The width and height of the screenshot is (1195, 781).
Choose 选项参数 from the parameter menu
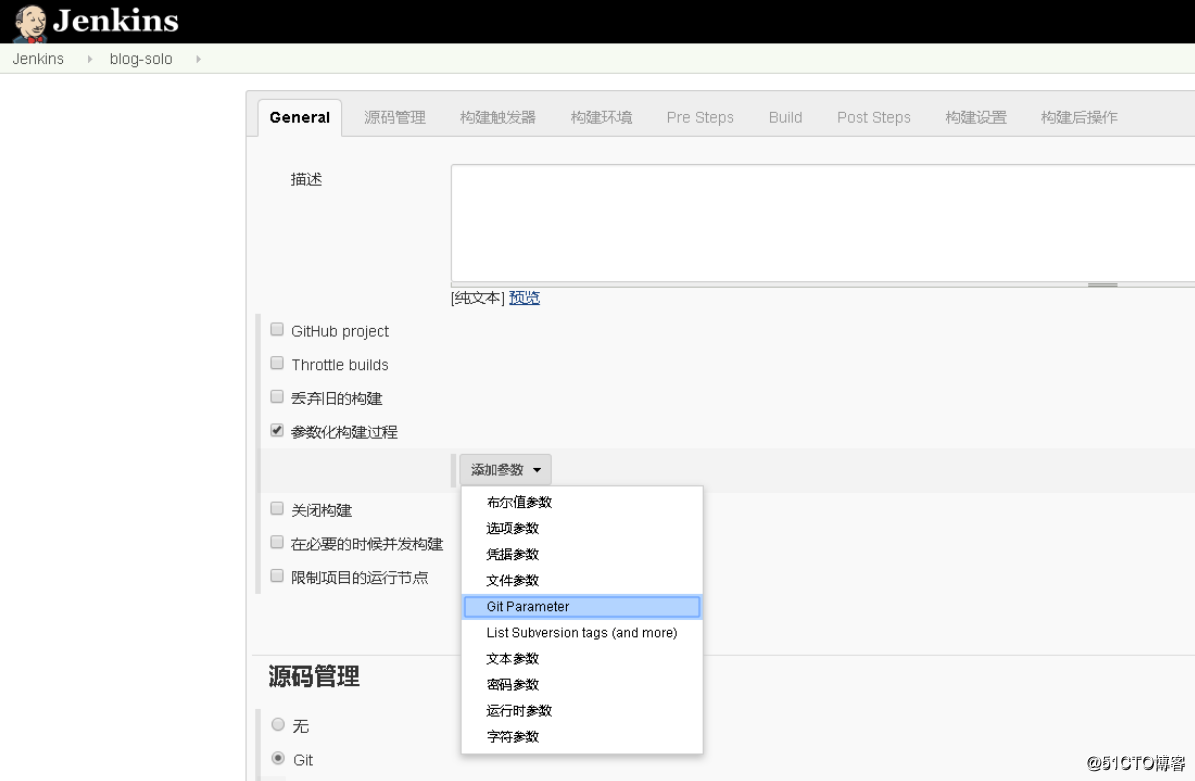pyautogui.click(x=581, y=528)
